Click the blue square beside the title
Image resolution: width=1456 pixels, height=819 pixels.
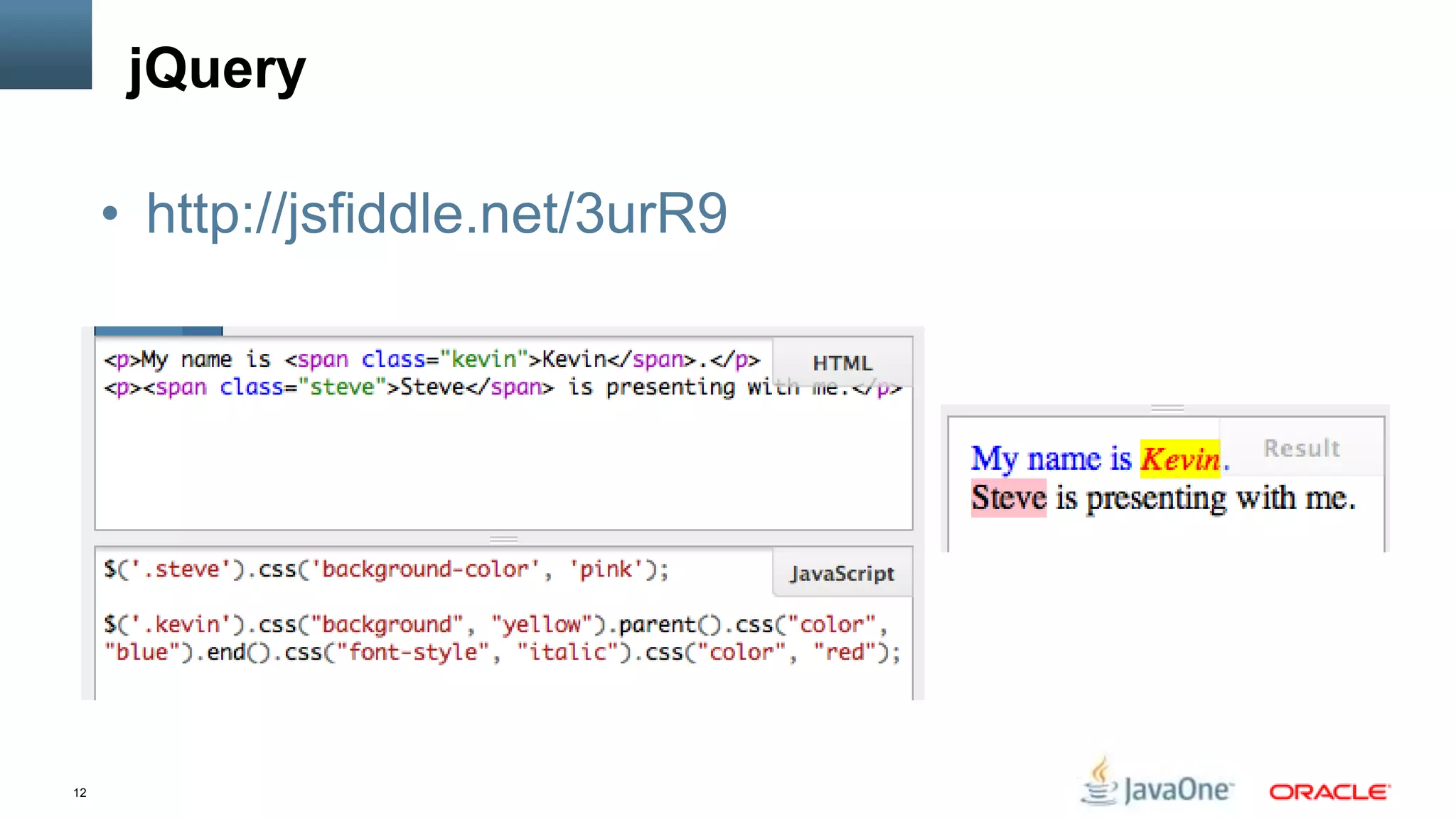click(45, 44)
